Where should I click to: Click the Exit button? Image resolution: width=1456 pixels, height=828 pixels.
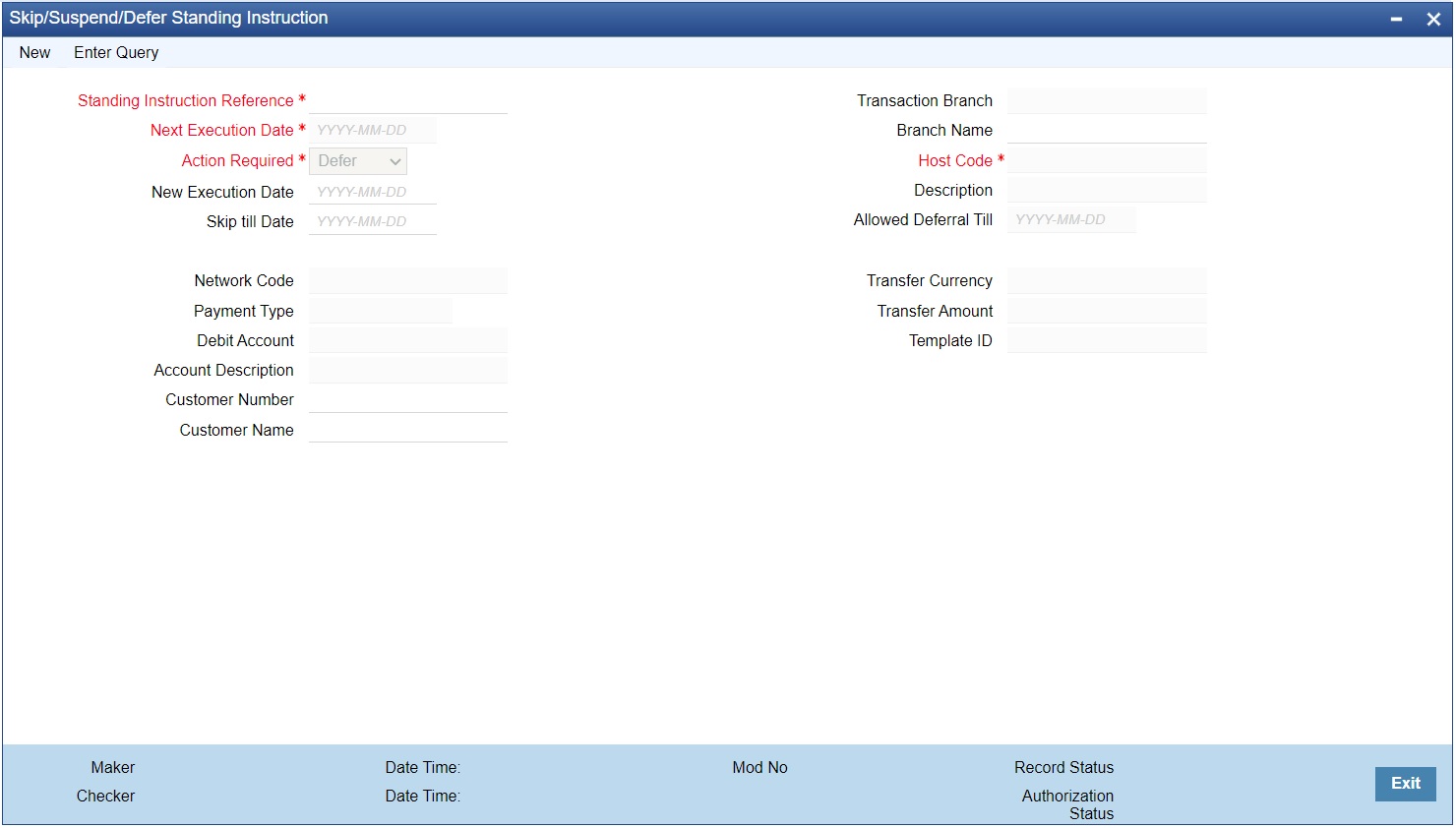1405,784
